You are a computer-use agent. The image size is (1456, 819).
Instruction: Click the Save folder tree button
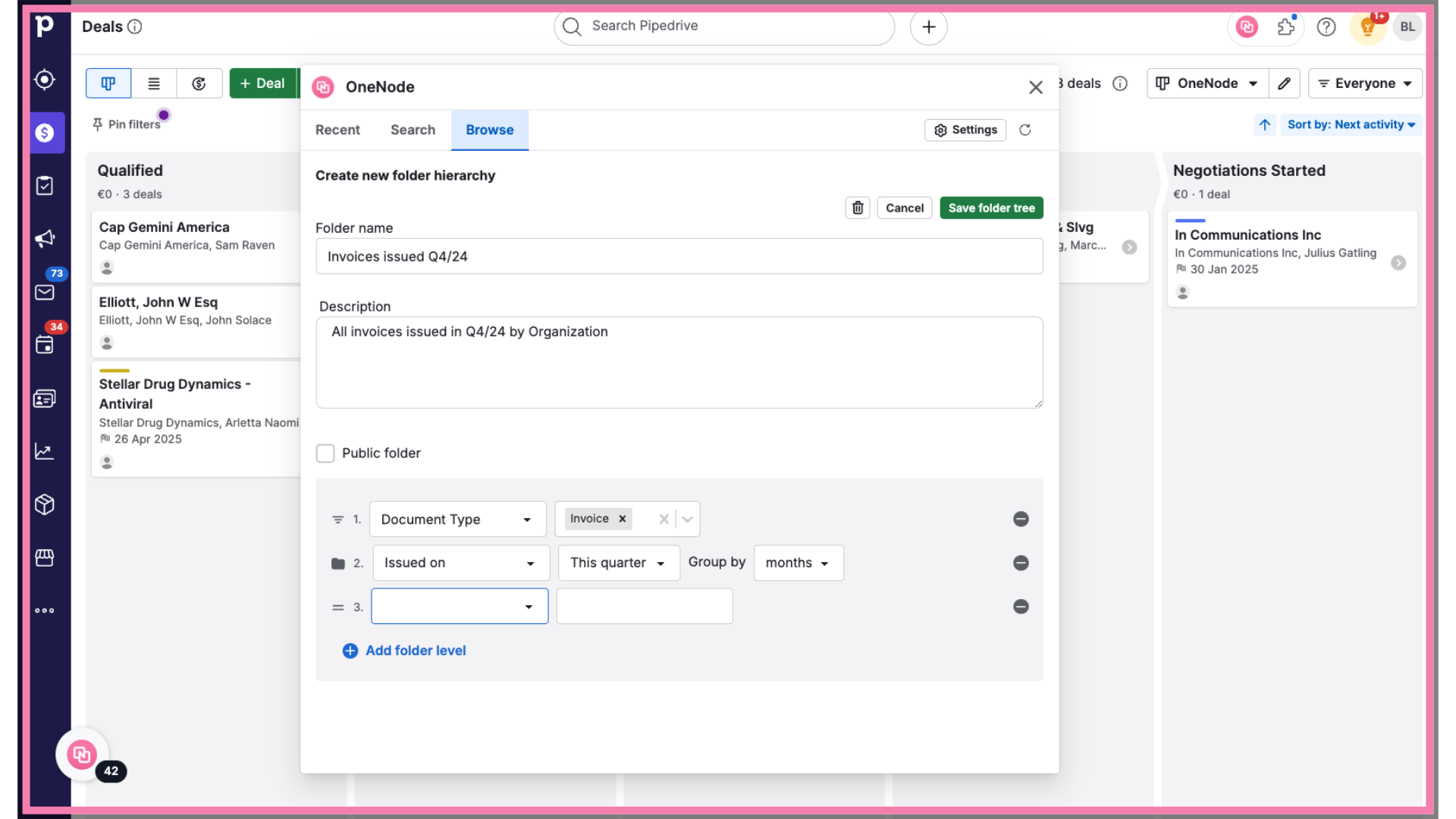click(991, 208)
